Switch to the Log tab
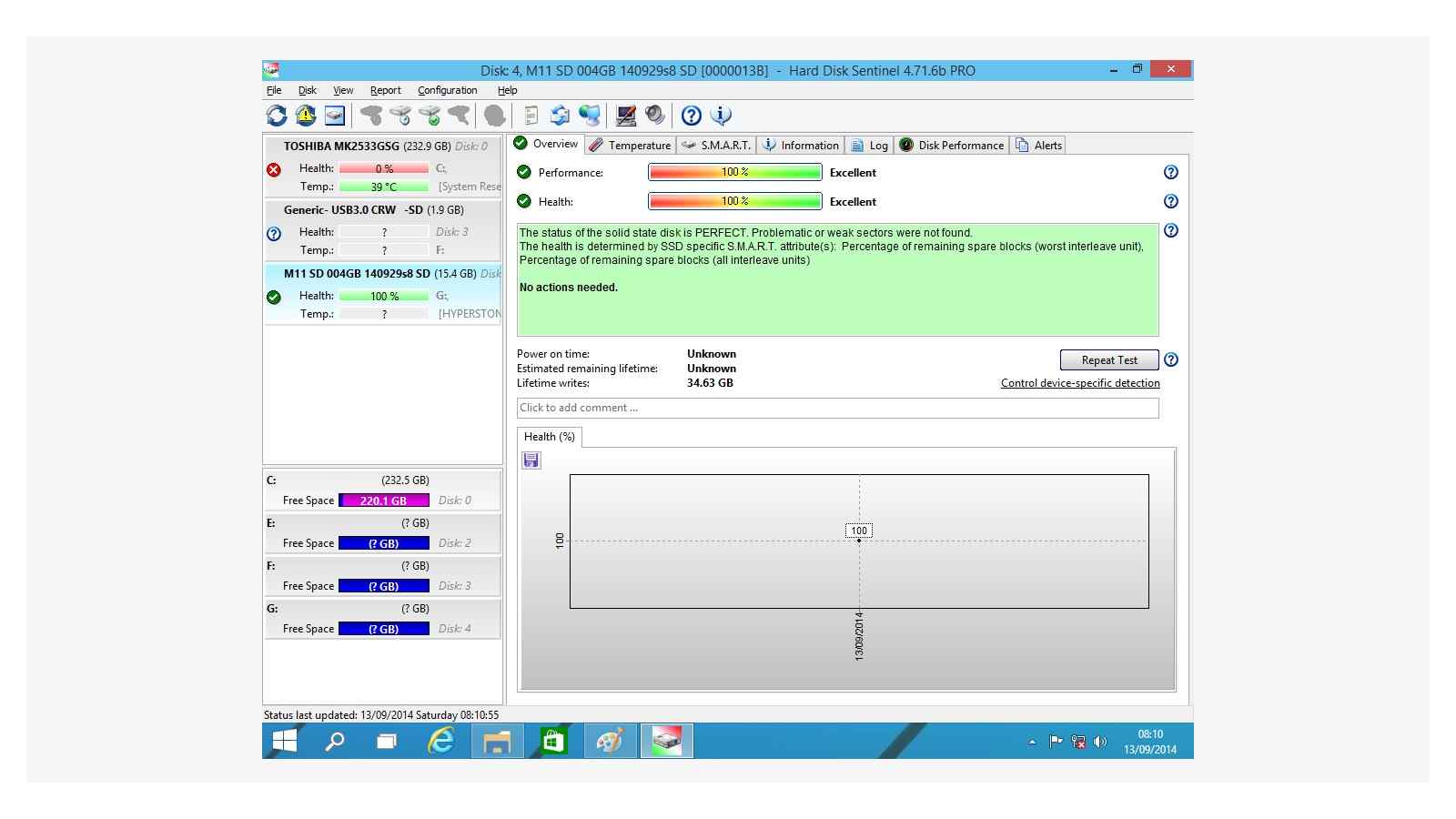Viewport: 1456px width, 819px height. (x=869, y=145)
